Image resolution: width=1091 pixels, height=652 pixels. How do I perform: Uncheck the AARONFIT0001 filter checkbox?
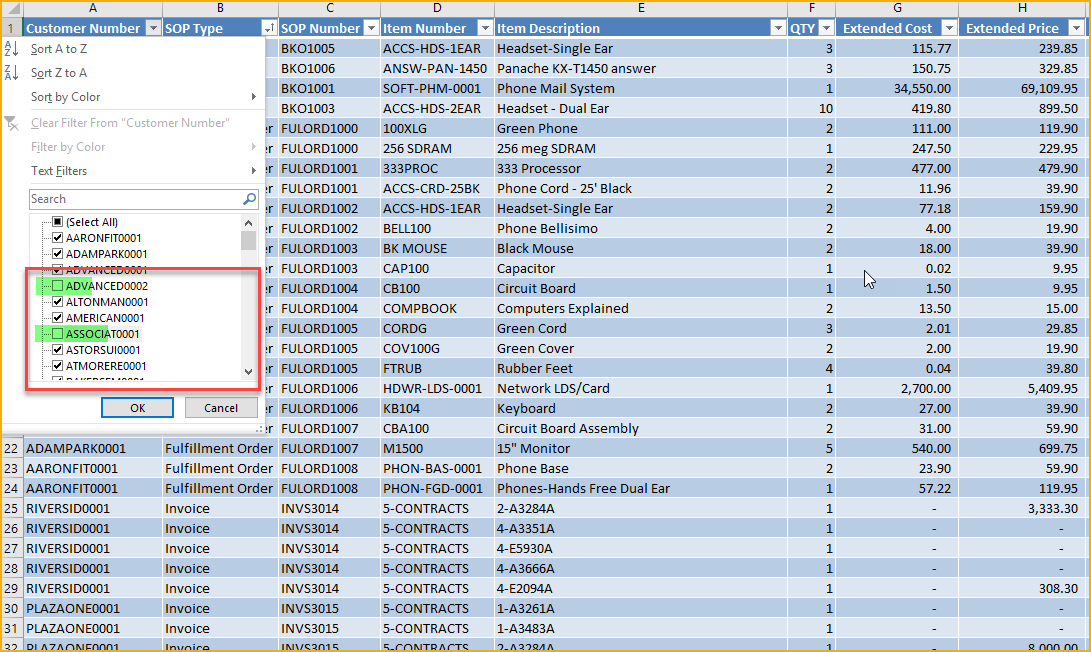[58, 238]
